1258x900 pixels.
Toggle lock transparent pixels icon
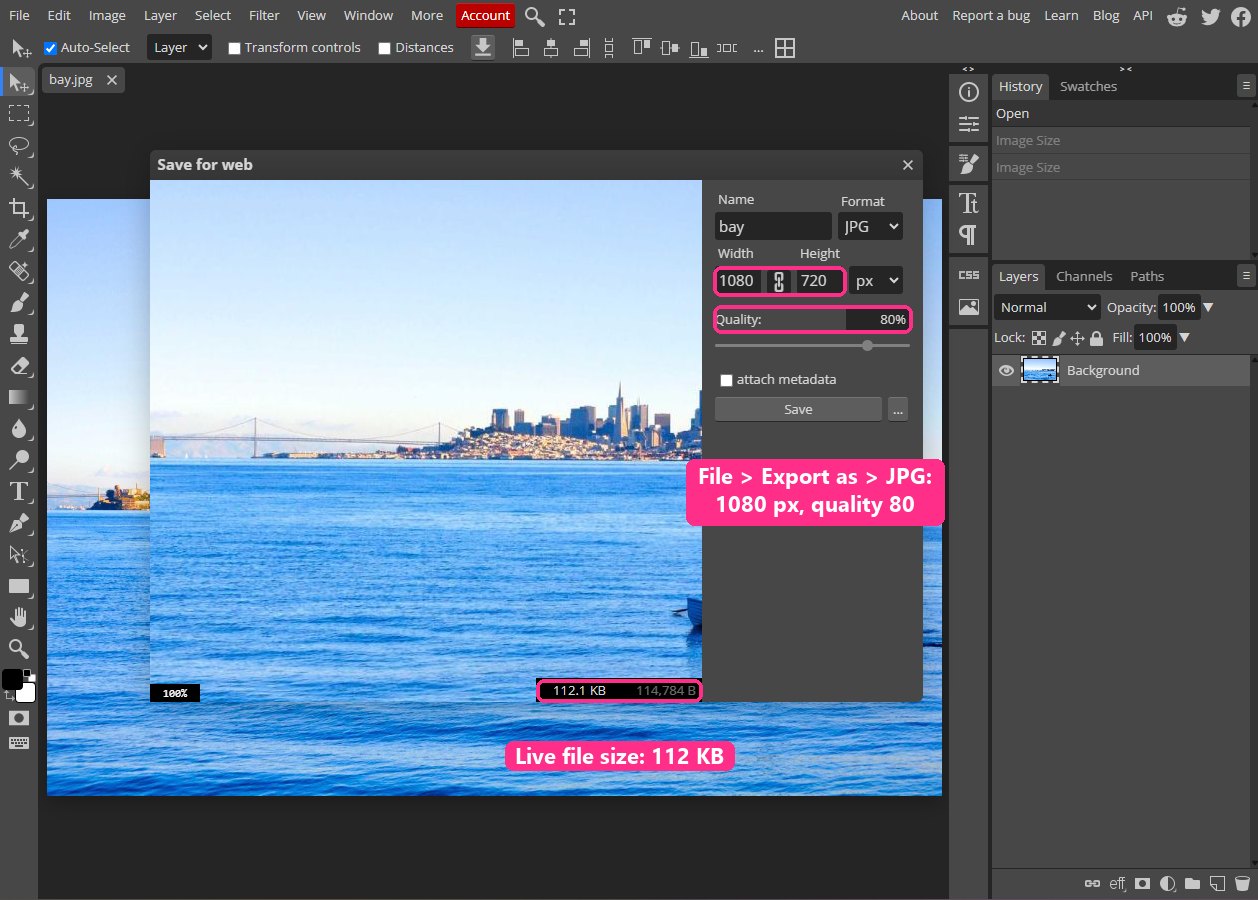point(1039,338)
